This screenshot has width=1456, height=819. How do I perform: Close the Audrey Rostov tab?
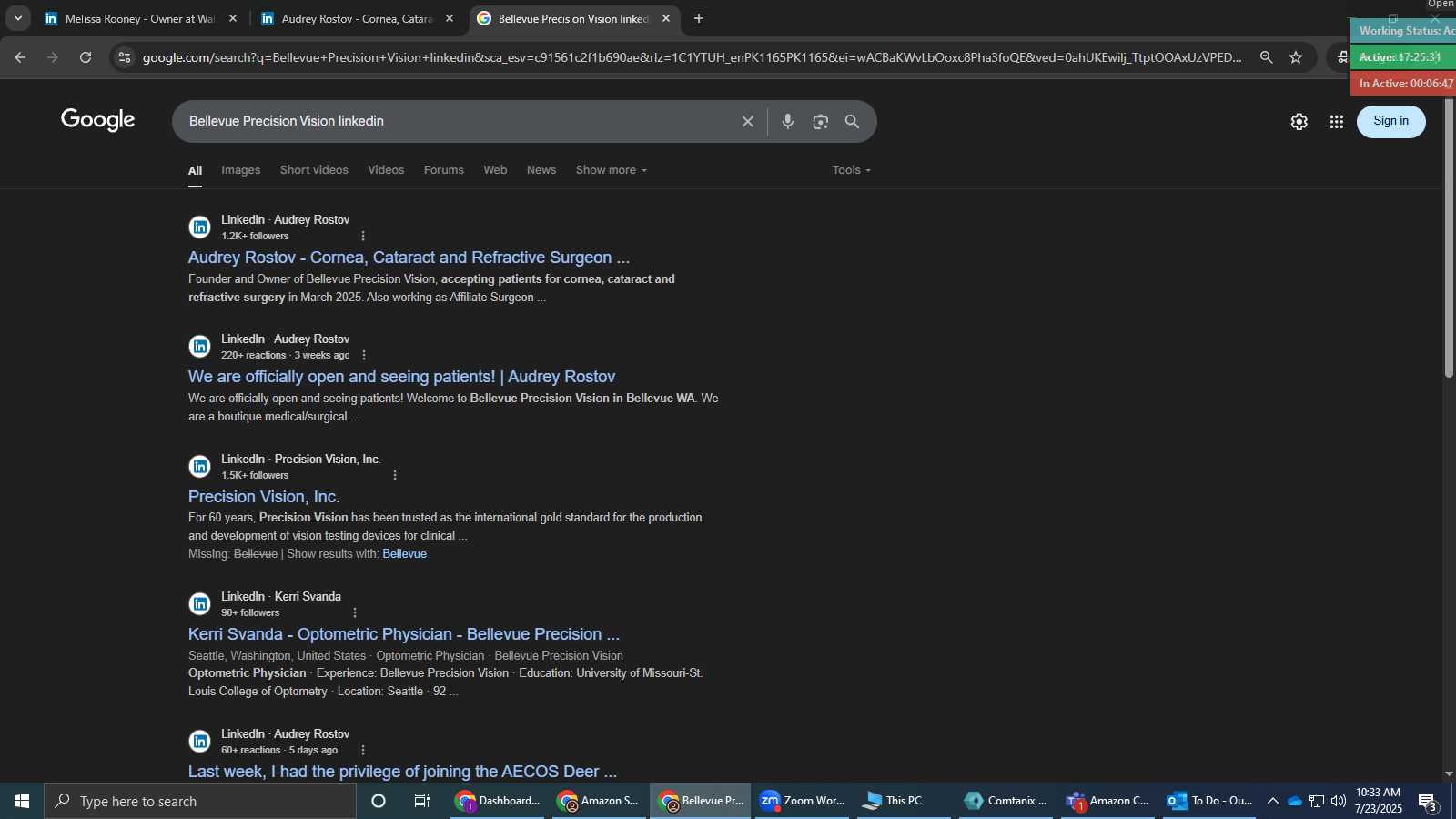point(450,18)
